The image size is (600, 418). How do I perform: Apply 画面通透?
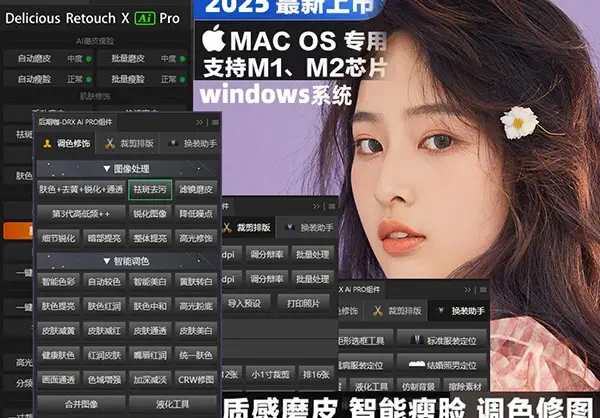coord(59,380)
